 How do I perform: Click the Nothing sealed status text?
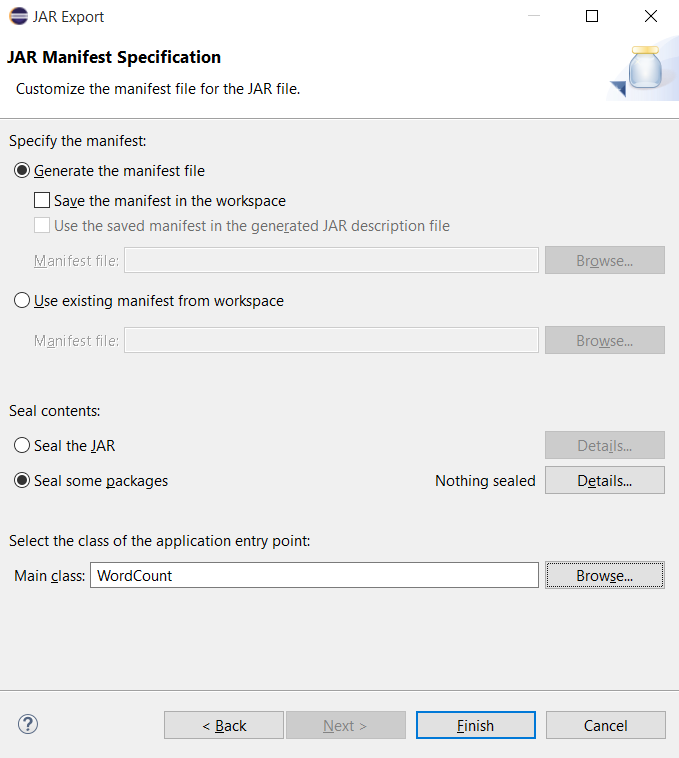click(x=485, y=481)
